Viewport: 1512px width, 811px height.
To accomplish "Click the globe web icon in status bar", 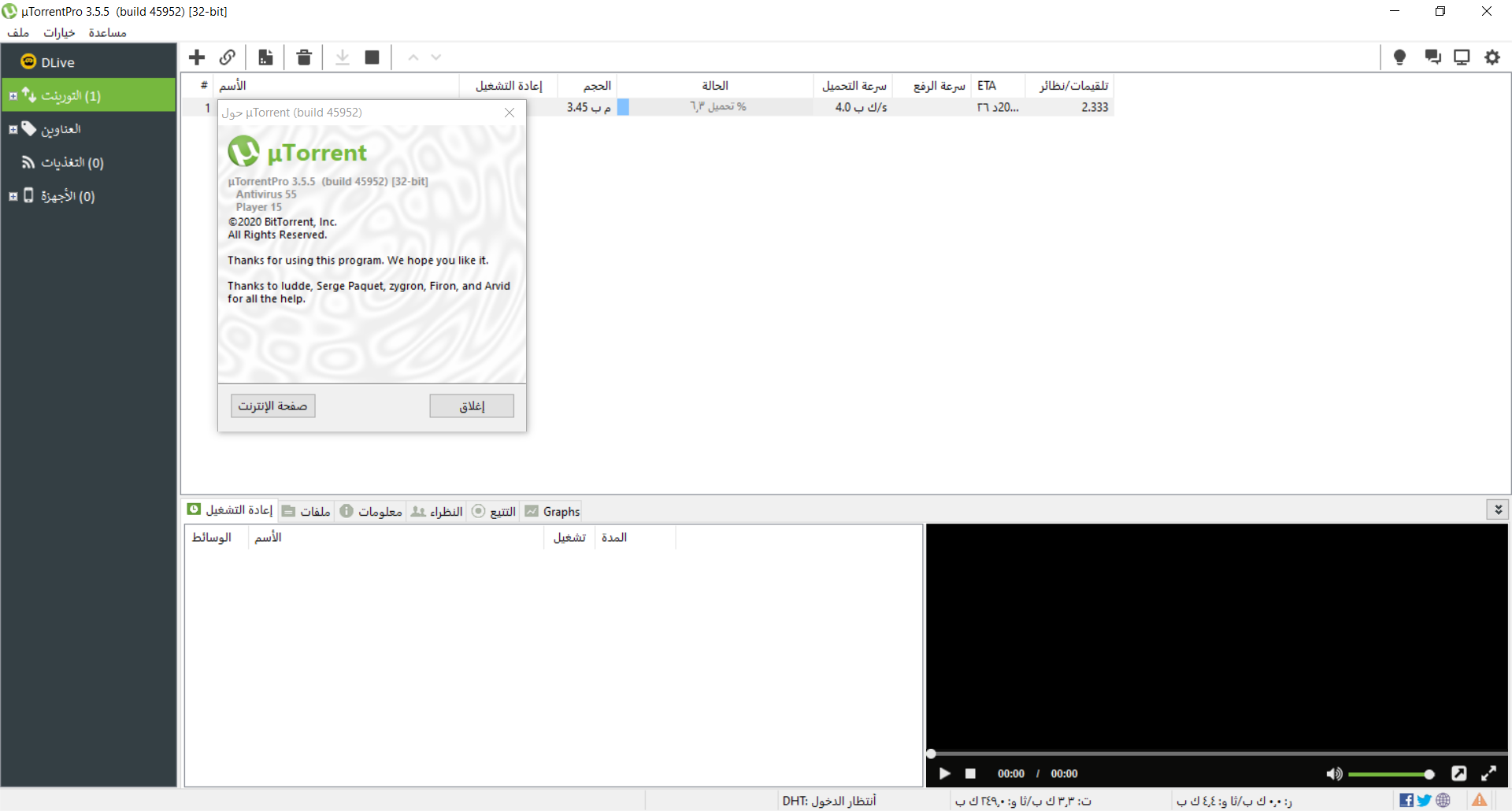I will pyautogui.click(x=1443, y=800).
